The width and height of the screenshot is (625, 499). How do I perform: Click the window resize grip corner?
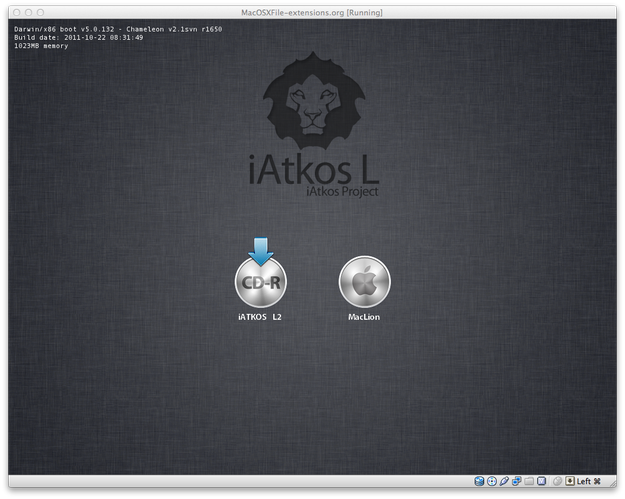coord(612,483)
